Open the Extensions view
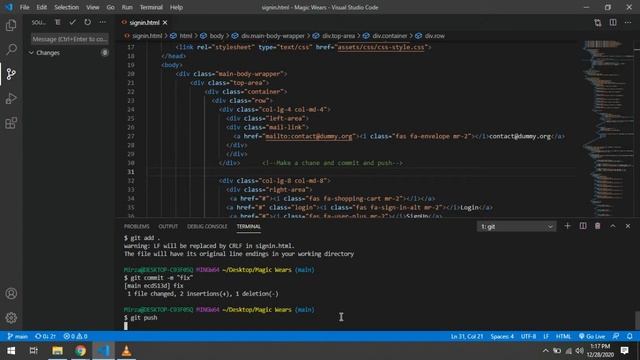This screenshot has height=360, width=640. (11, 123)
